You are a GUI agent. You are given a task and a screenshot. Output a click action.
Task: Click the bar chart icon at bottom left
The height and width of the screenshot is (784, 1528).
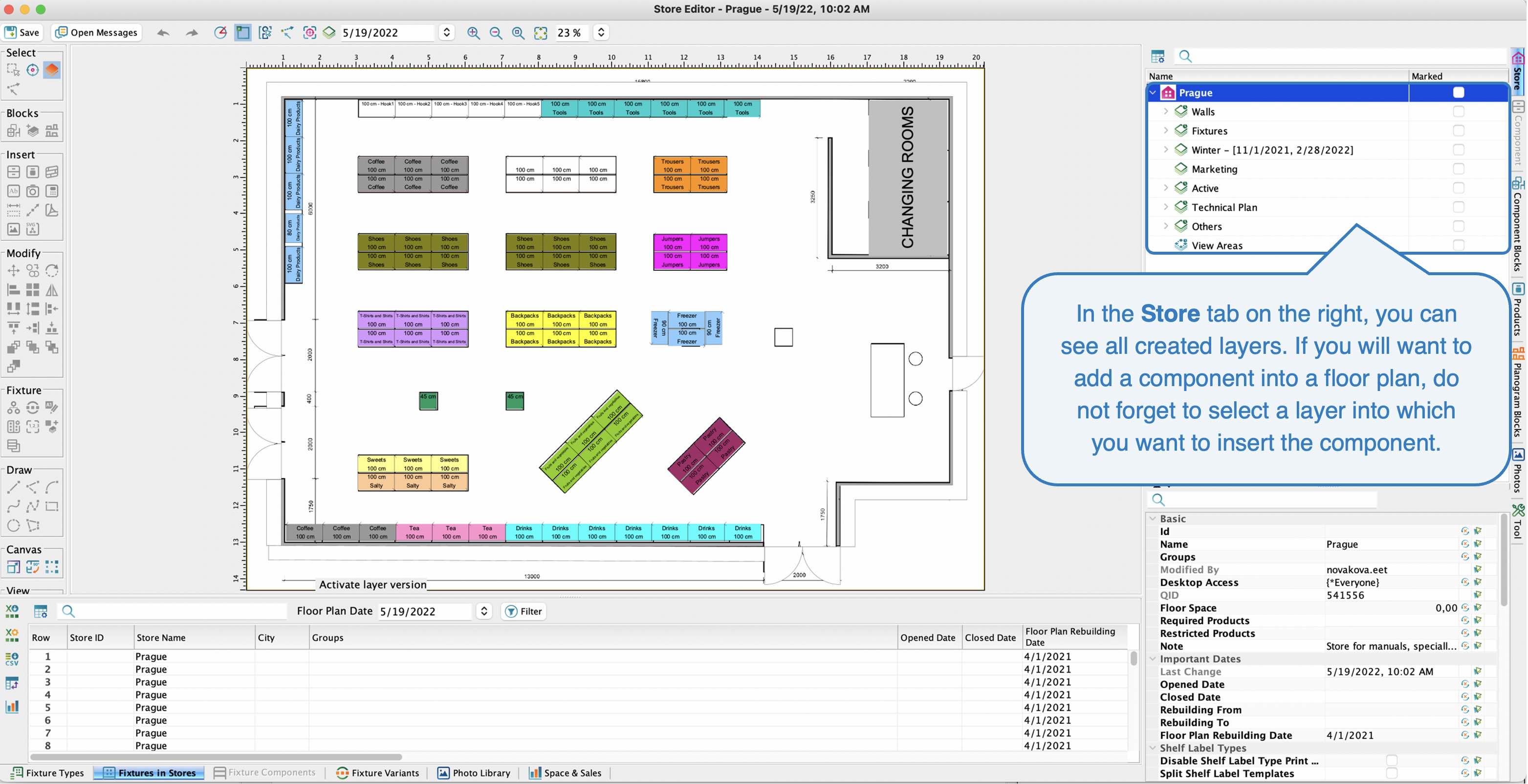click(x=12, y=706)
